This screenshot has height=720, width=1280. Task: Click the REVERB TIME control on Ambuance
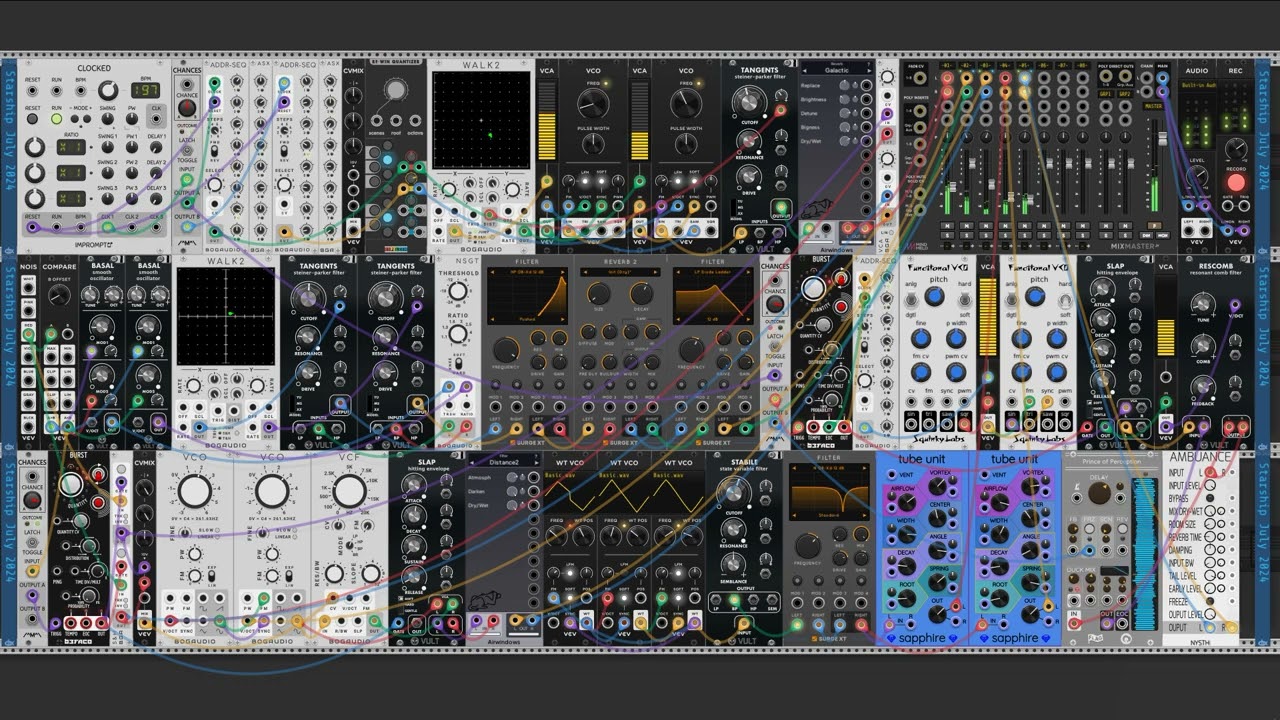pos(1209,537)
